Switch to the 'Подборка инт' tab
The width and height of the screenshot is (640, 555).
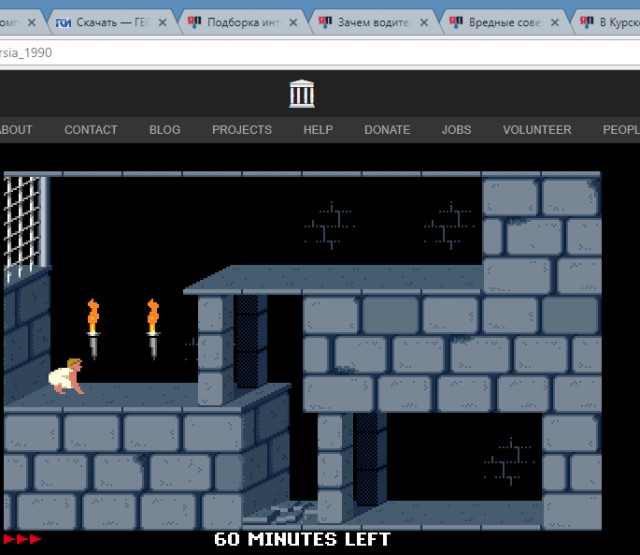point(244,22)
